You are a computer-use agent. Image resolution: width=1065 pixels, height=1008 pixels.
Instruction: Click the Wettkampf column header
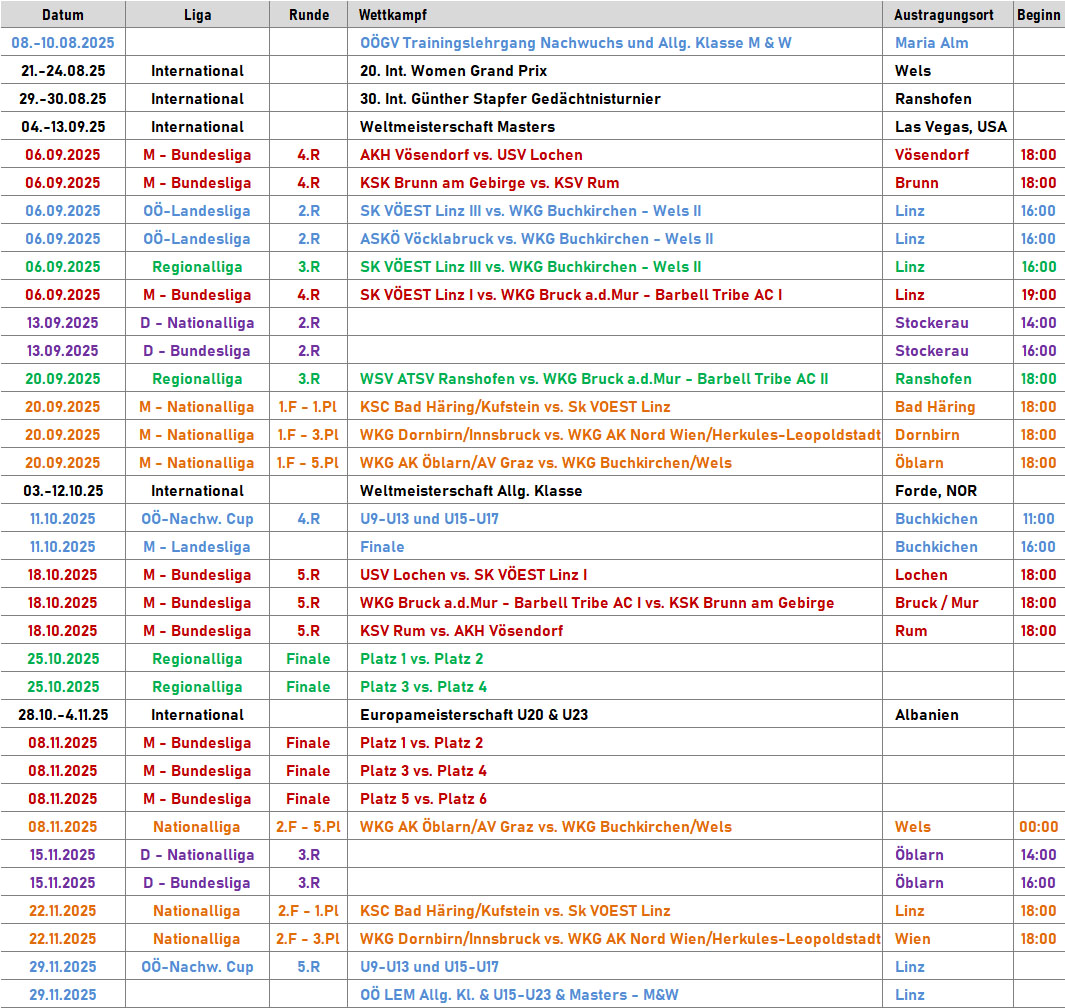[x=615, y=14]
